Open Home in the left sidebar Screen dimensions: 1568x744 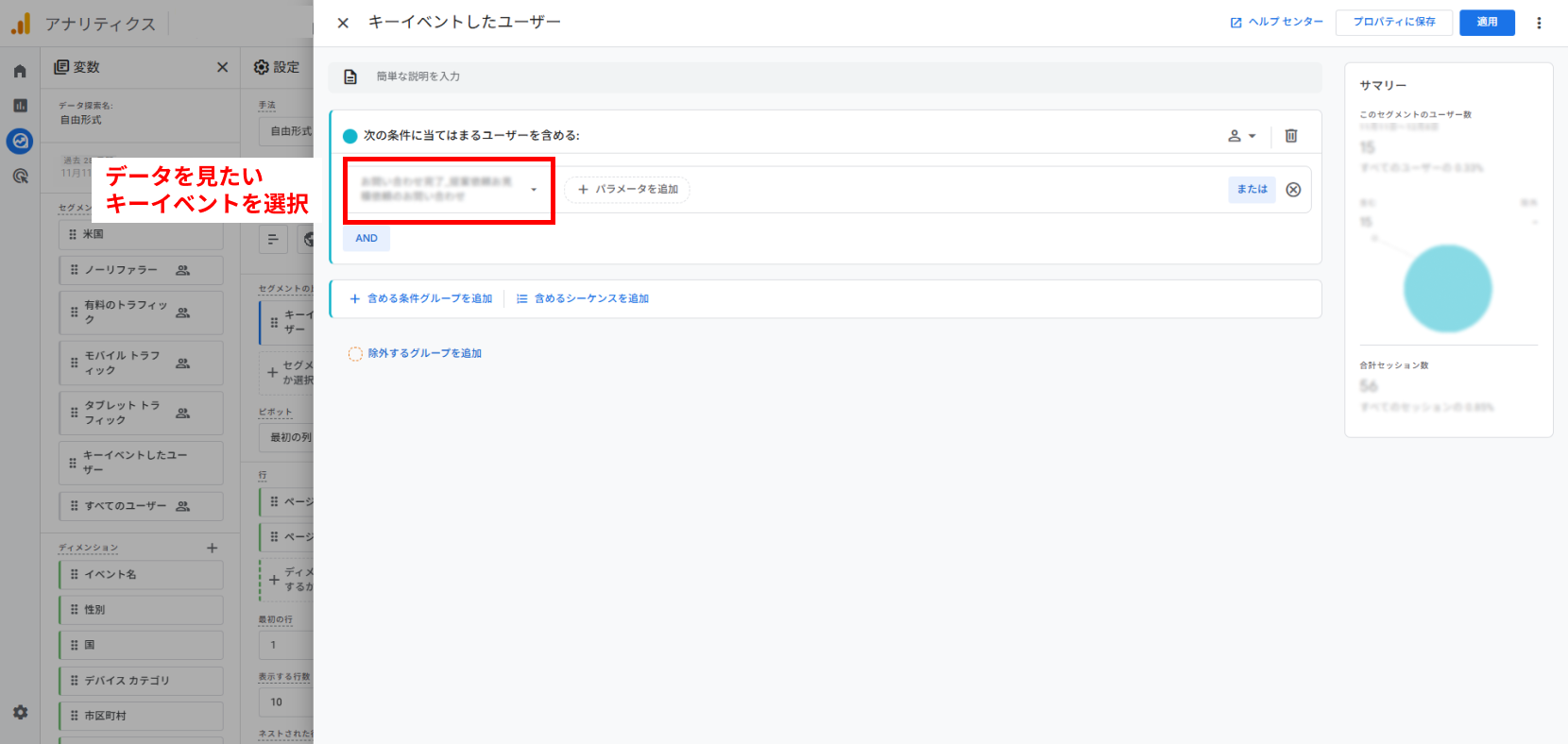click(x=20, y=71)
